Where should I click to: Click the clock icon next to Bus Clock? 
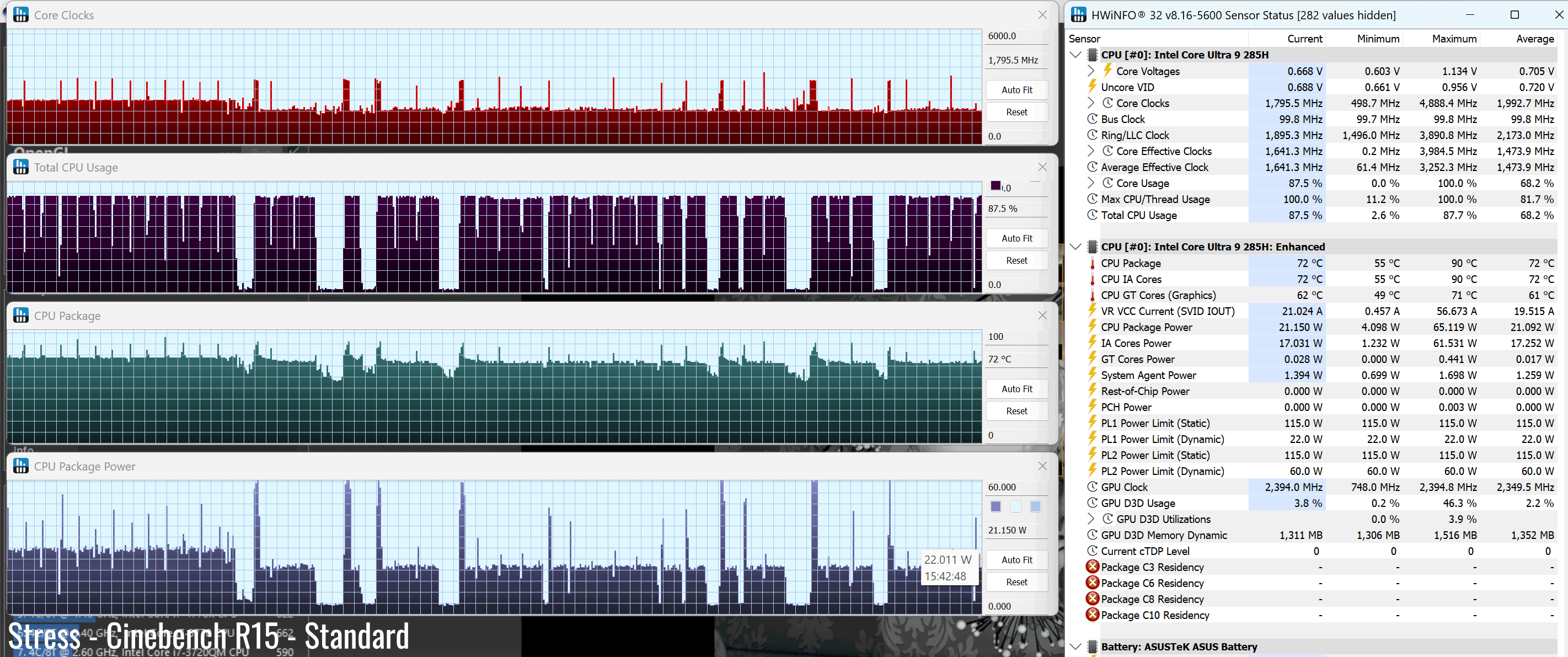[x=1093, y=119]
